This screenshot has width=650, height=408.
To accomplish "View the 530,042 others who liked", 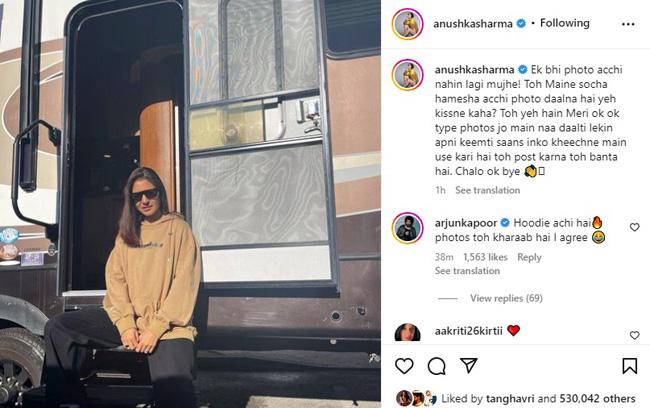I will 597,399.
